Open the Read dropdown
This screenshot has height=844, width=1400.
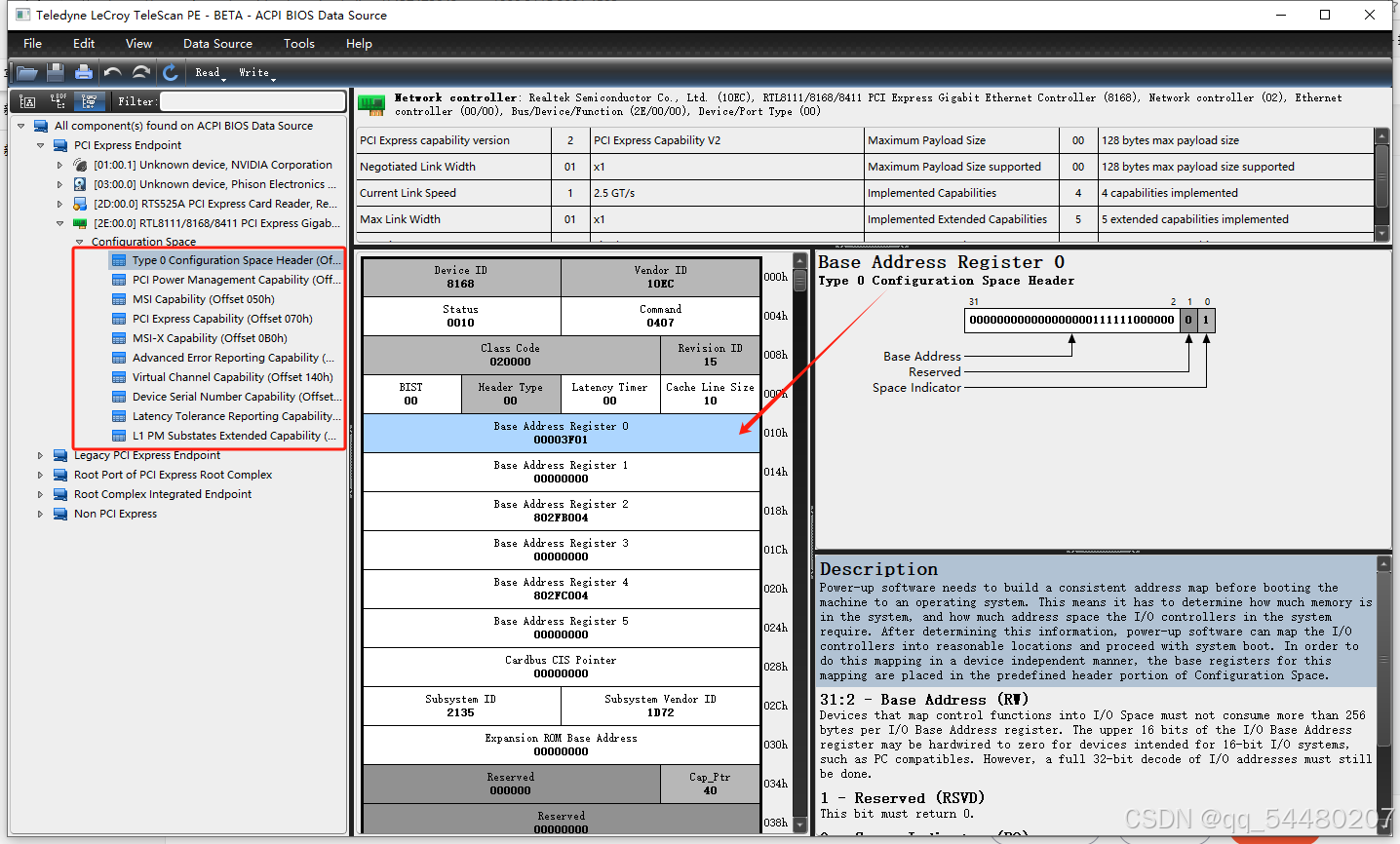[210, 73]
